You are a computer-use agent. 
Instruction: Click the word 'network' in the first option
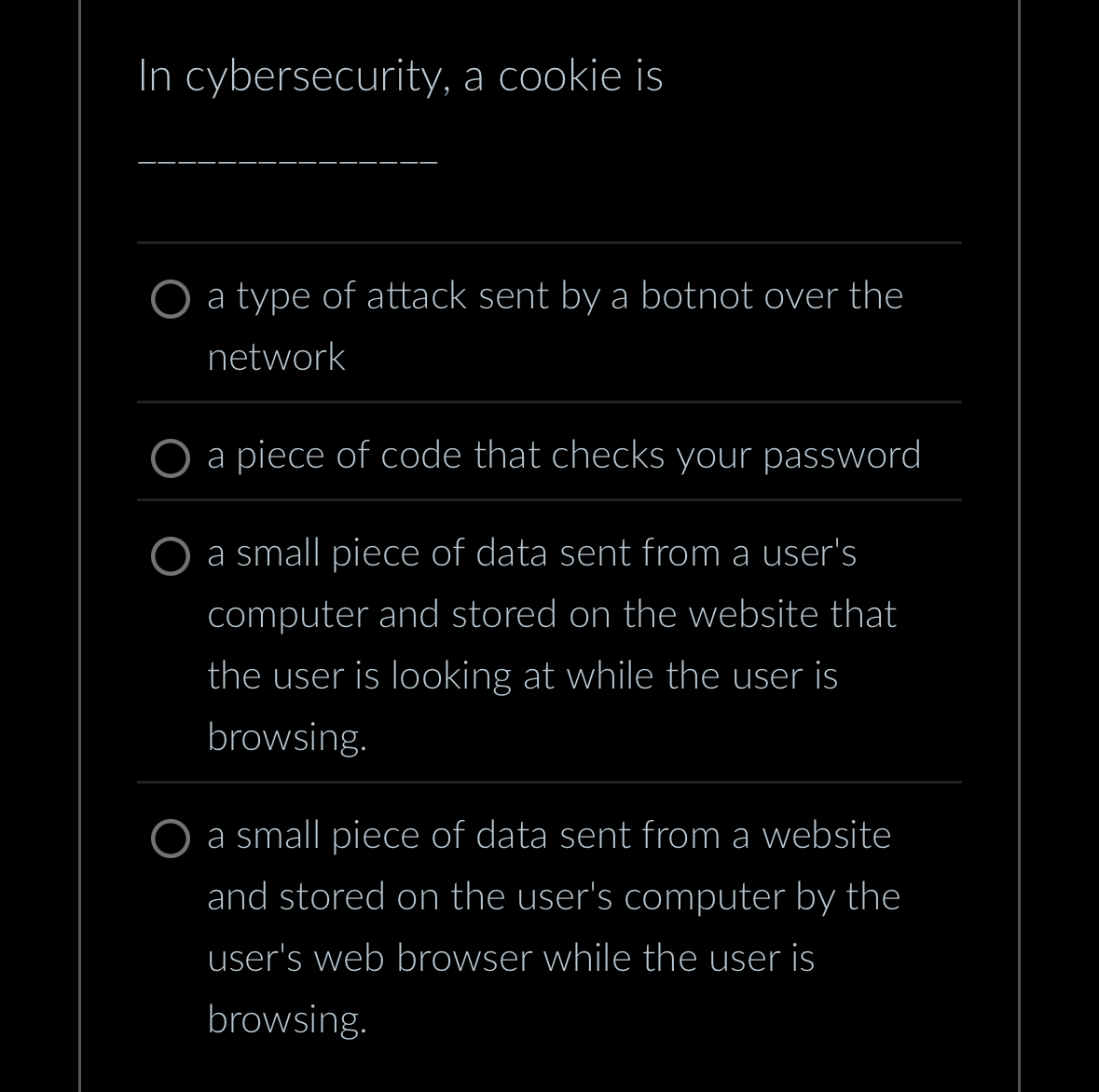(276, 357)
